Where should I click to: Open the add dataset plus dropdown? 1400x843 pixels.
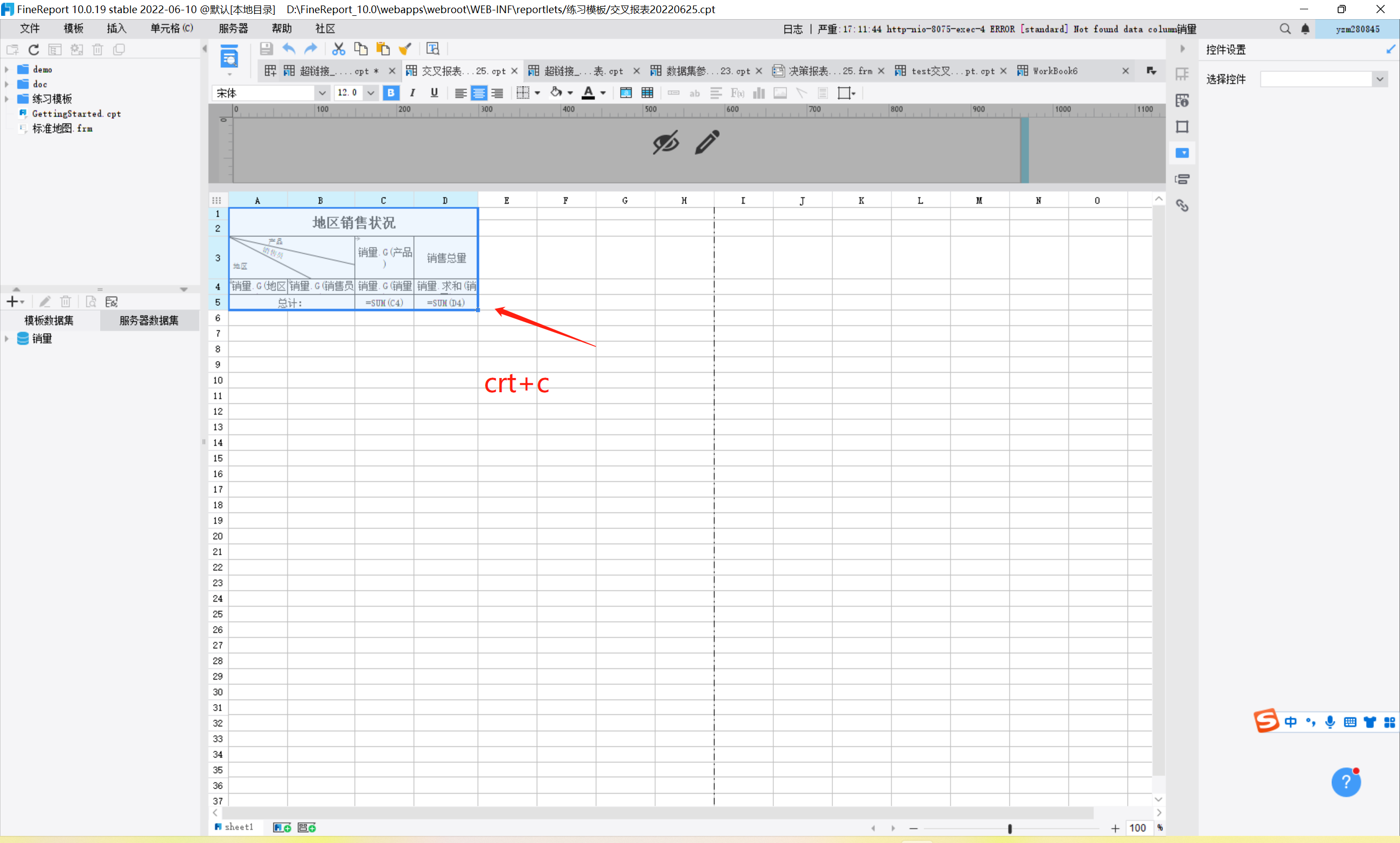tap(15, 301)
